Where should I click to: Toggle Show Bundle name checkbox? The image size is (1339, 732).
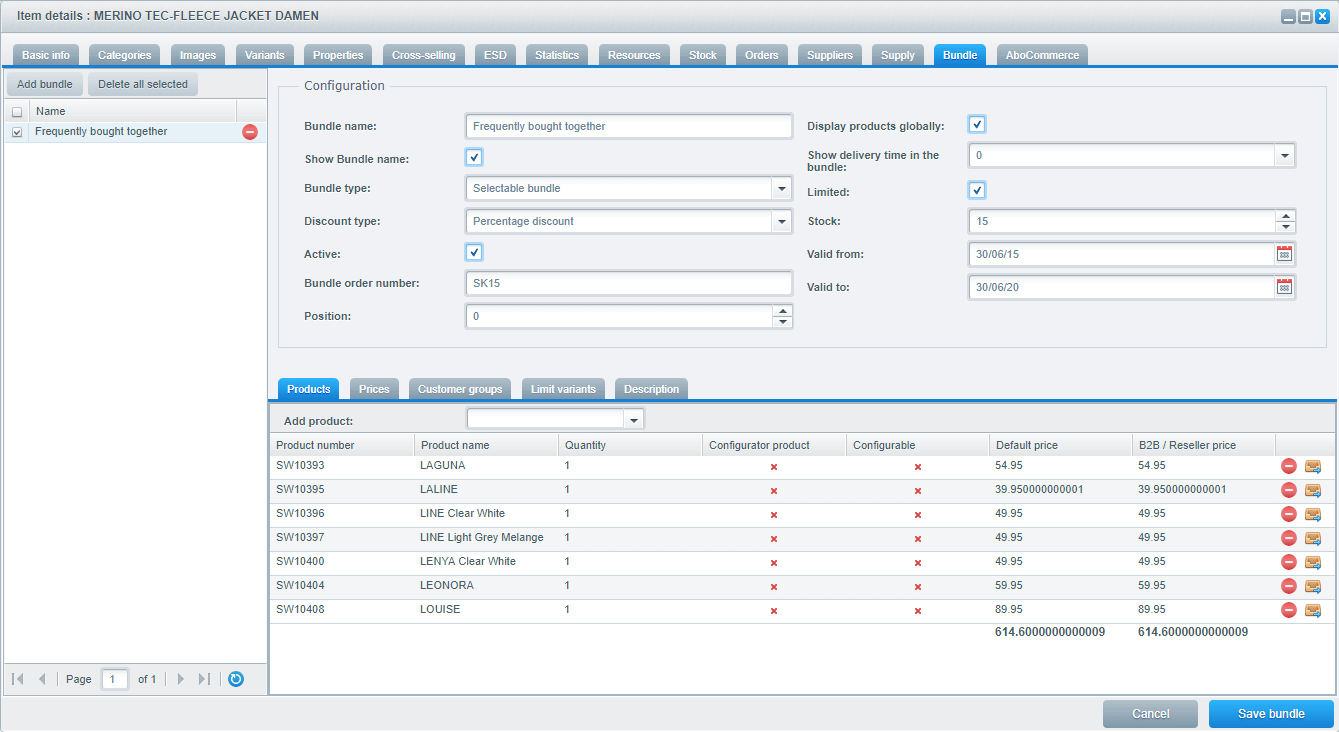point(474,158)
